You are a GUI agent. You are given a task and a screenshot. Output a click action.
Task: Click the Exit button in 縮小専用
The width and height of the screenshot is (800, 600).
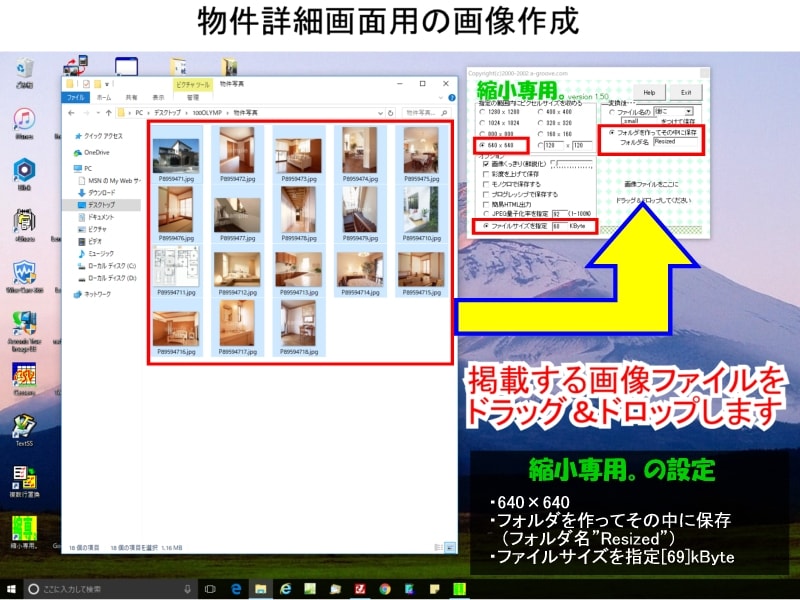(686, 92)
